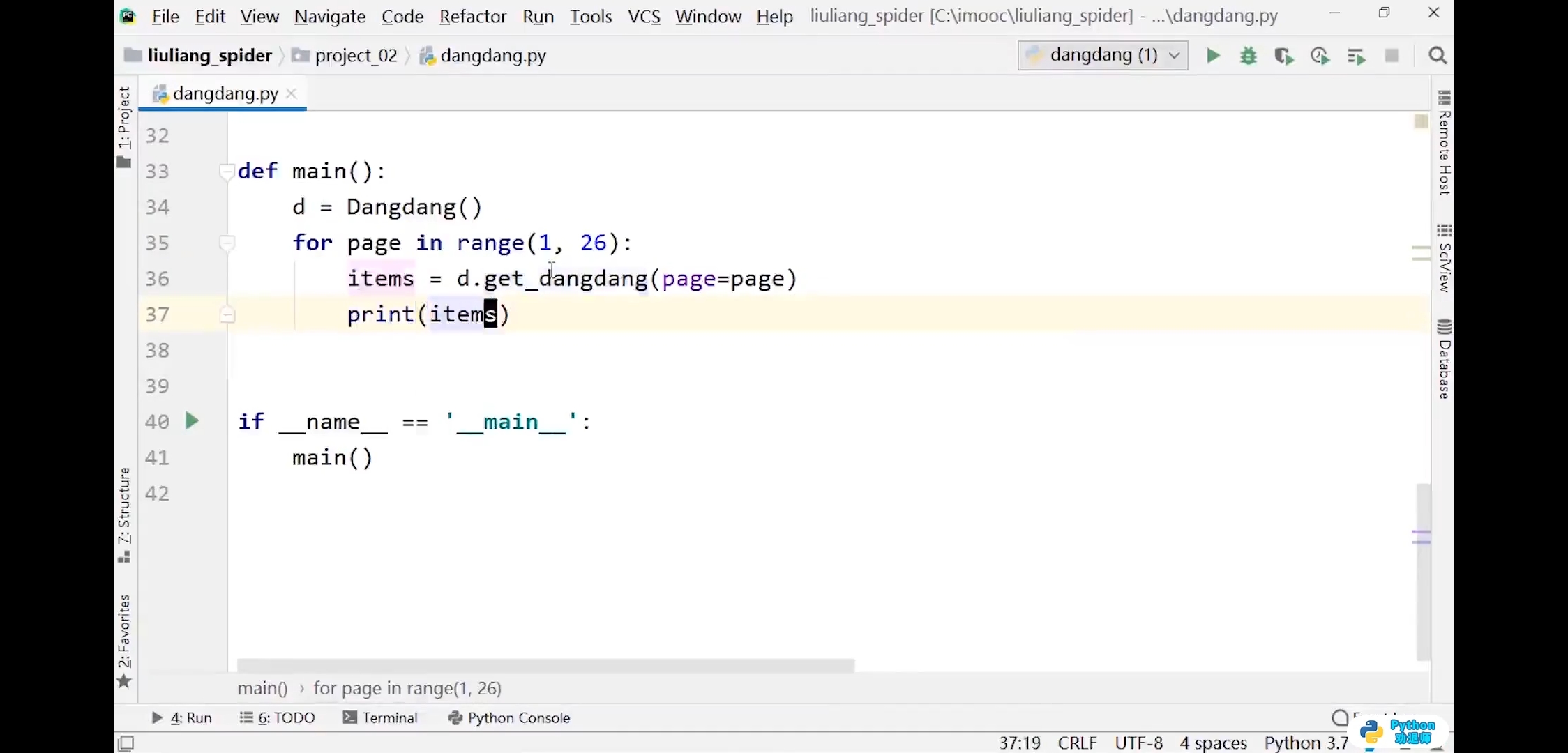Click the Stop square icon
Screen dimensions: 1568x753
(x=1392, y=56)
